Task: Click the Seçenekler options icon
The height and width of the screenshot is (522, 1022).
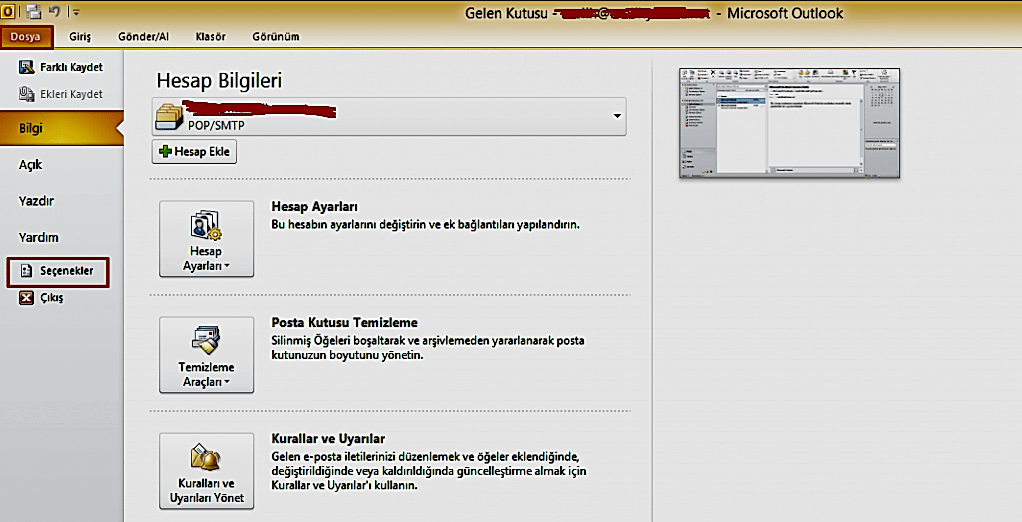Action: click(26, 271)
